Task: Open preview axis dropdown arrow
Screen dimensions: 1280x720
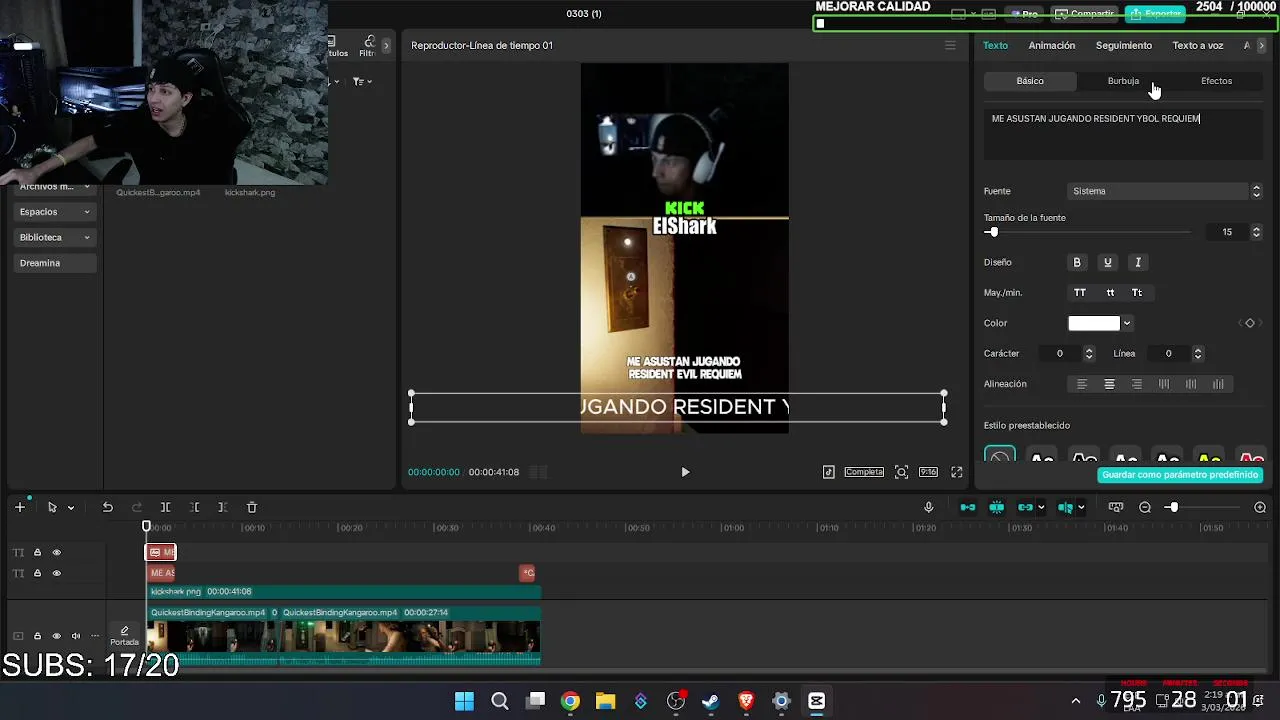Action: pyautogui.click(x=1081, y=508)
